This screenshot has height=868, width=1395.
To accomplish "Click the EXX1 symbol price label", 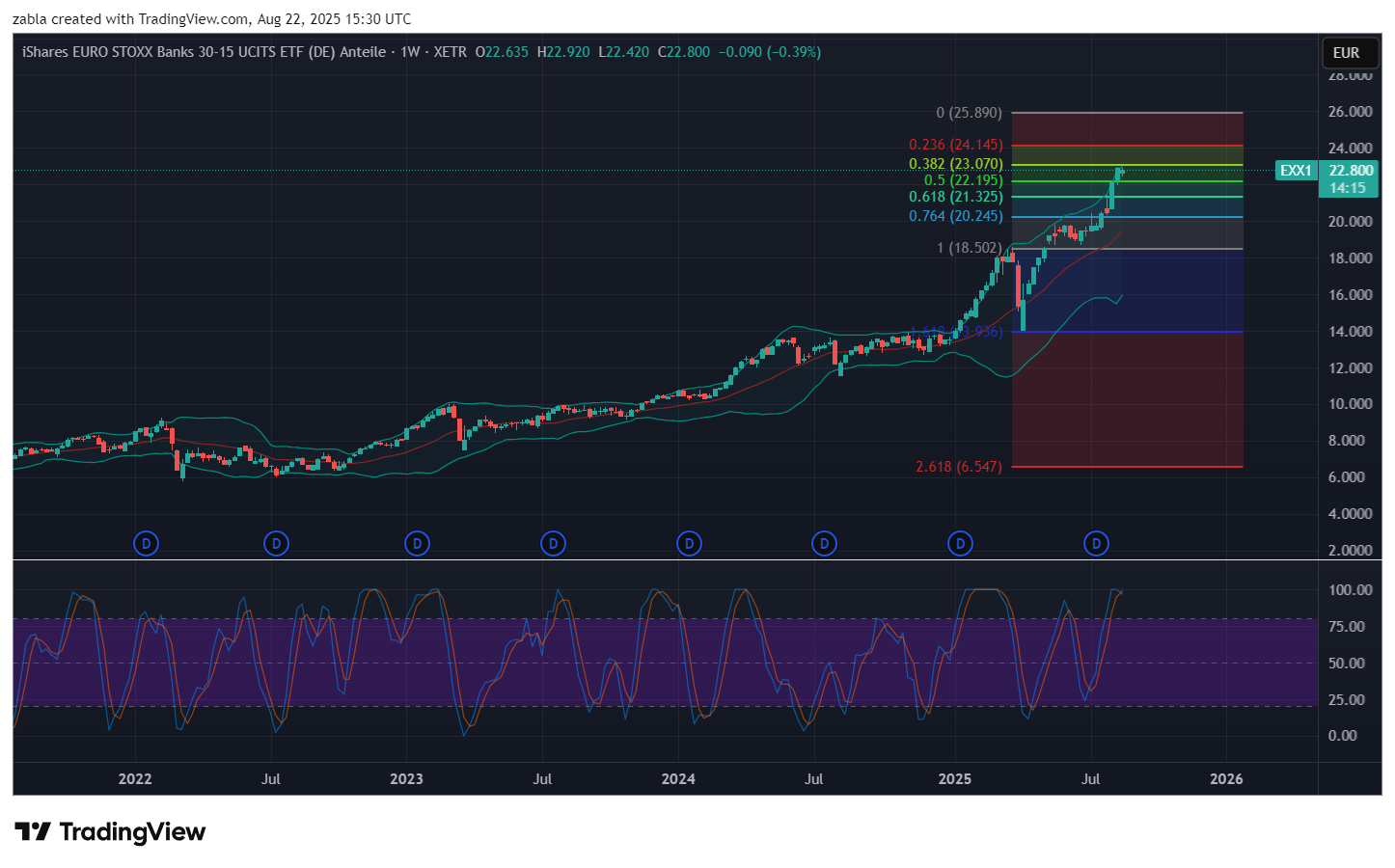I will coord(1295,171).
